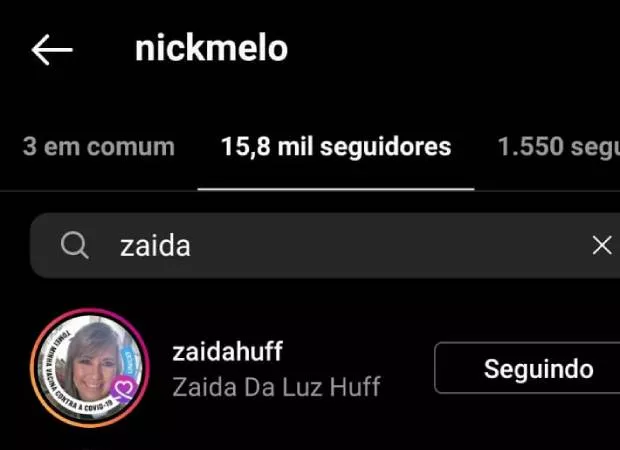Screen dimensions: 620x450
Task: Tap the em comum mutual followers label
Action: pos(109,147)
